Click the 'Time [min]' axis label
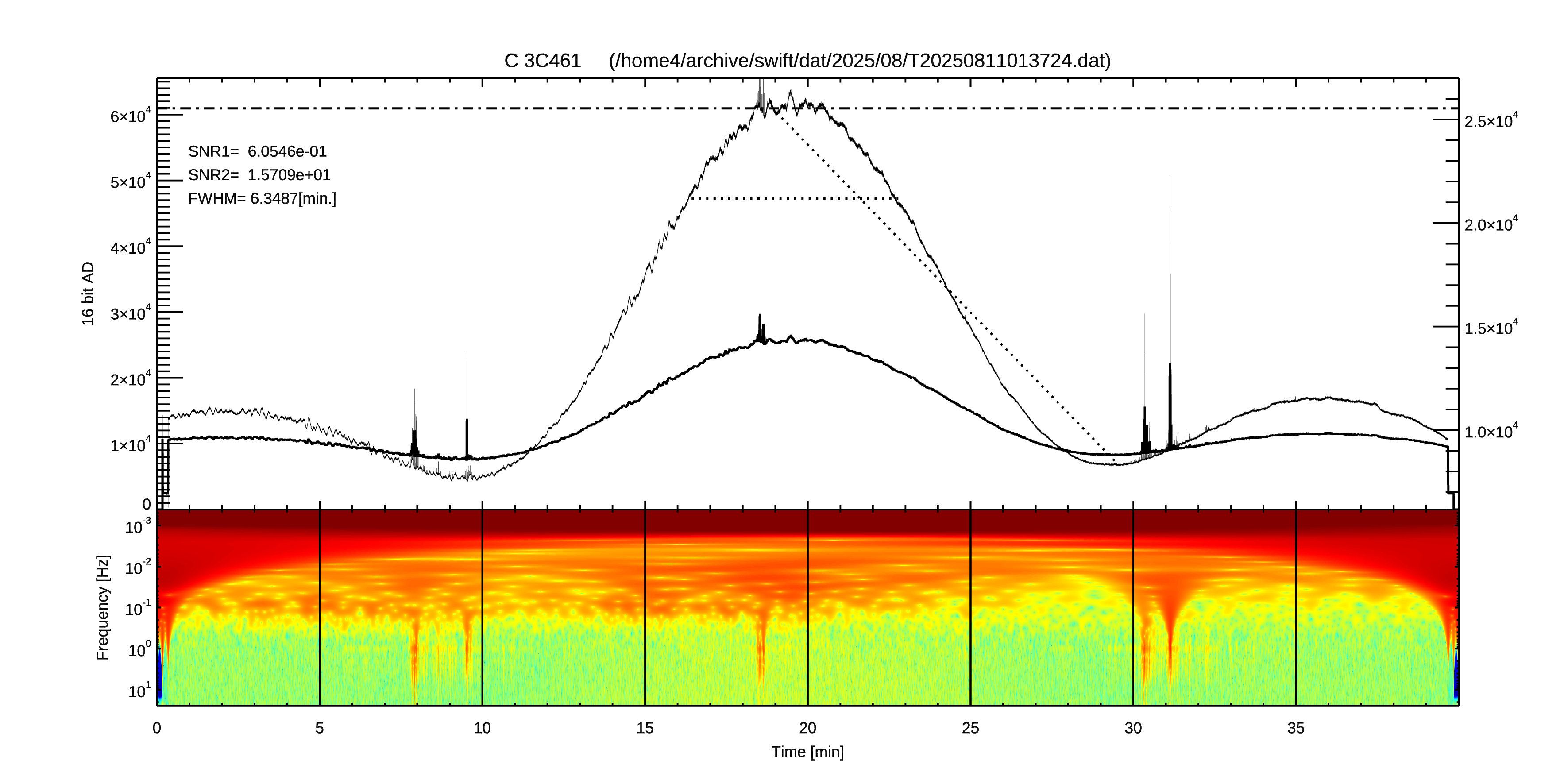This screenshot has width=1568, height=784. click(808, 752)
